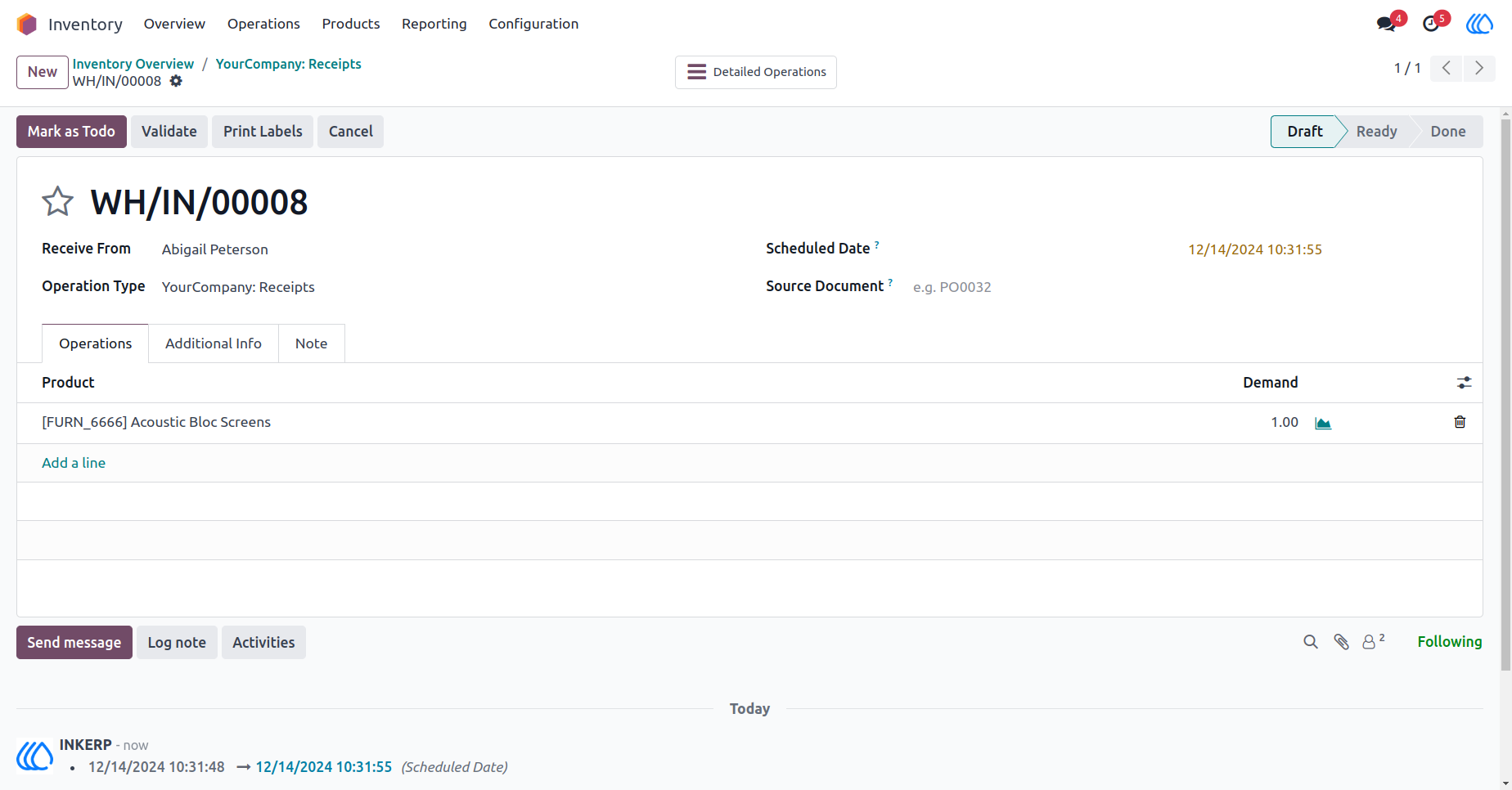The width and height of the screenshot is (1512, 790).
Task: Cancel the transfer
Action: click(x=351, y=132)
